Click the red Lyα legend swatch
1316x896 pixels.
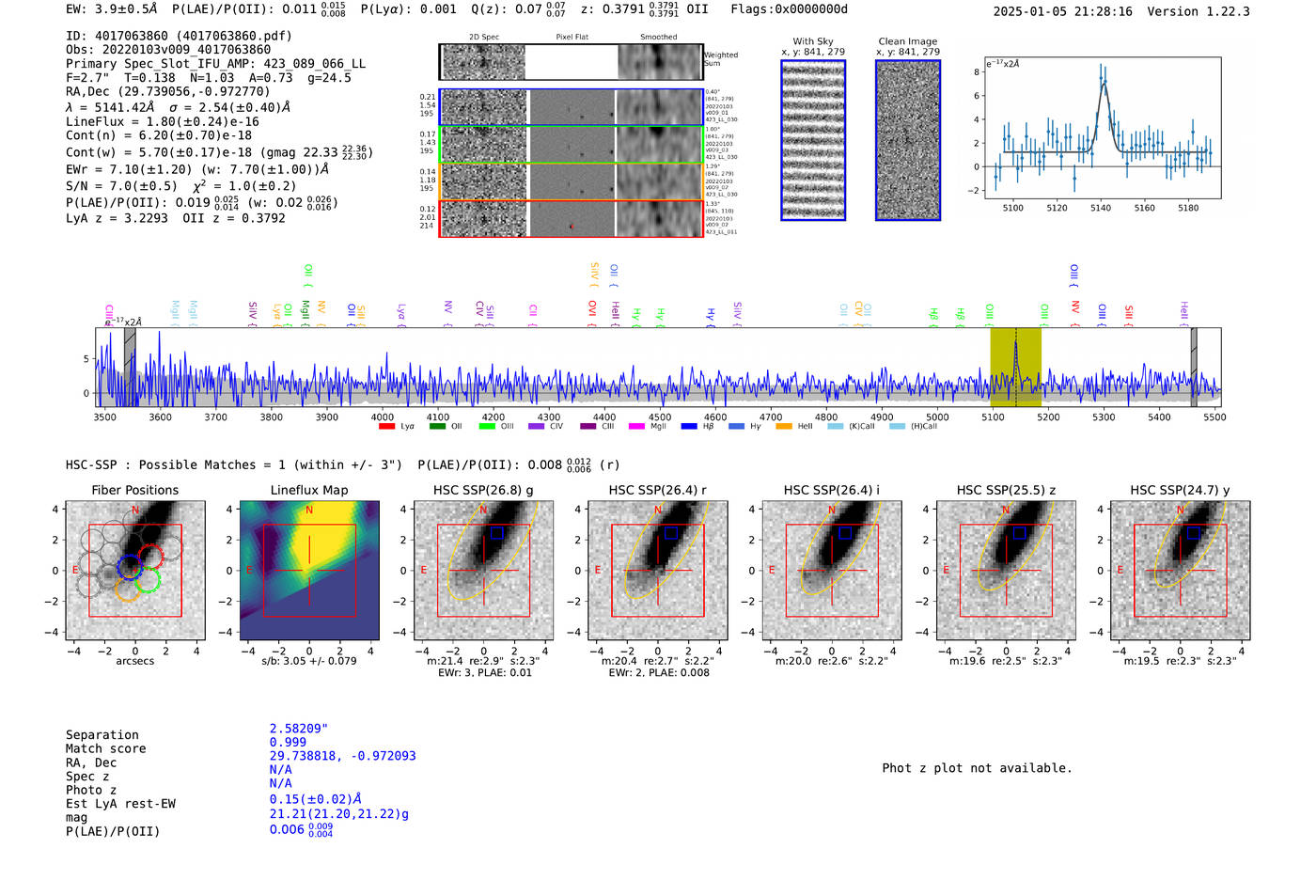pyautogui.click(x=386, y=427)
